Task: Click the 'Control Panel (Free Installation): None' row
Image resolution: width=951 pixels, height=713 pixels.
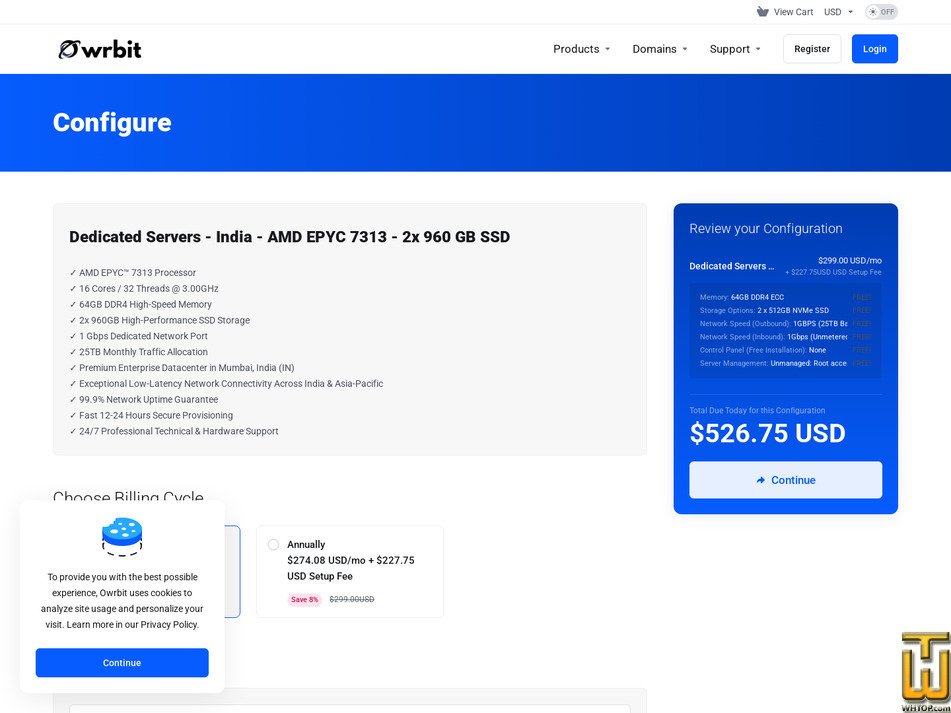Action: click(x=785, y=350)
